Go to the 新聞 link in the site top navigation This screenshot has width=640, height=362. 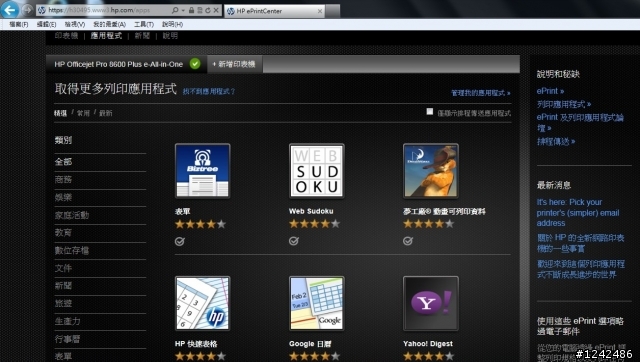coord(142,36)
